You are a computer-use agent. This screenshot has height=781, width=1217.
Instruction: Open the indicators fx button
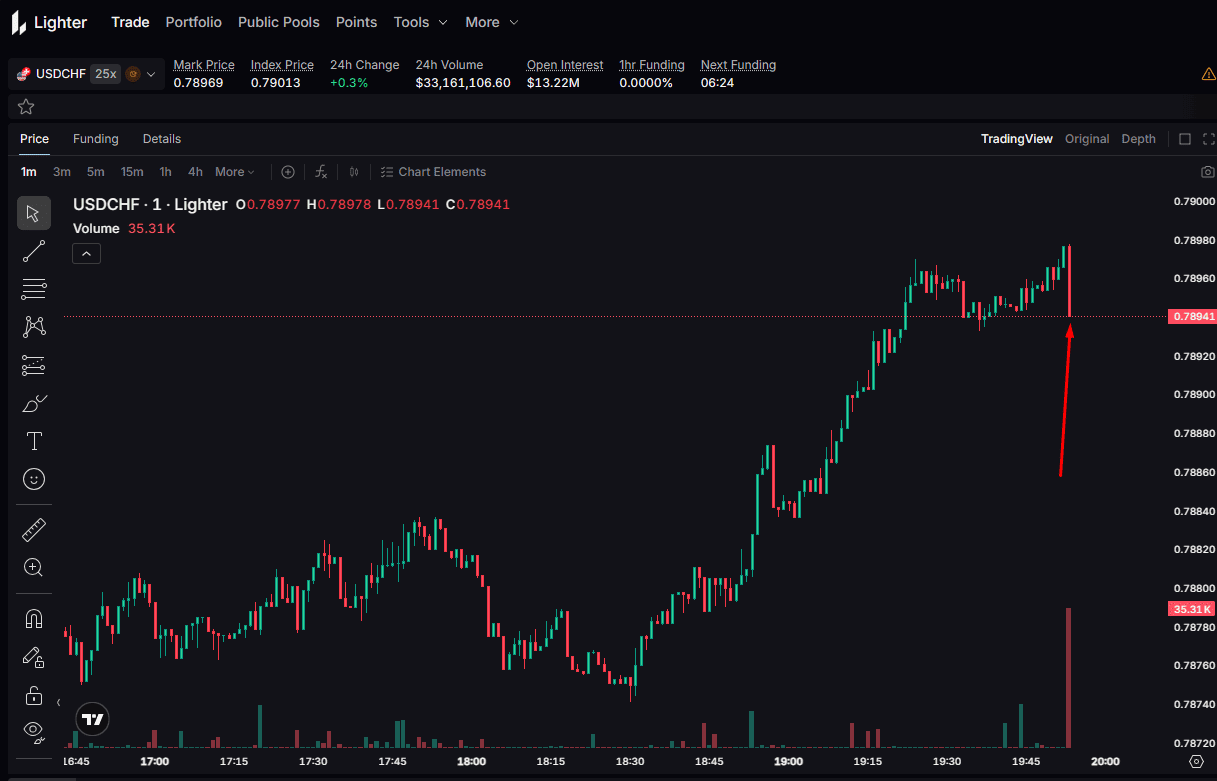pyautogui.click(x=321, y=172)
